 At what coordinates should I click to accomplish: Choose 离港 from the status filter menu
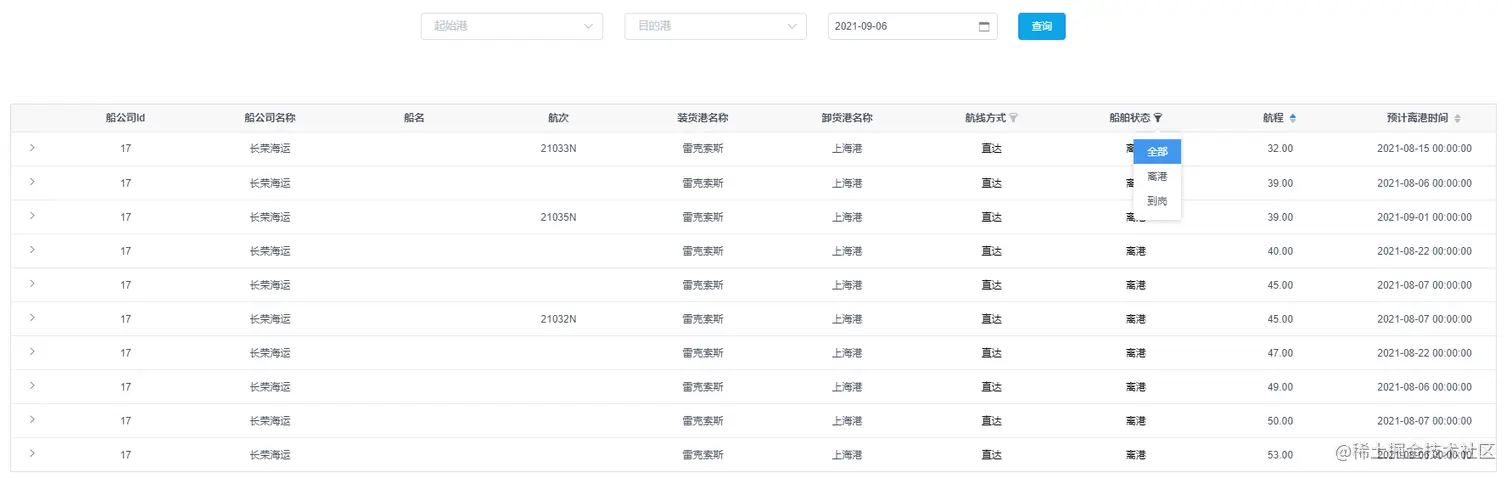point(1157,177)
